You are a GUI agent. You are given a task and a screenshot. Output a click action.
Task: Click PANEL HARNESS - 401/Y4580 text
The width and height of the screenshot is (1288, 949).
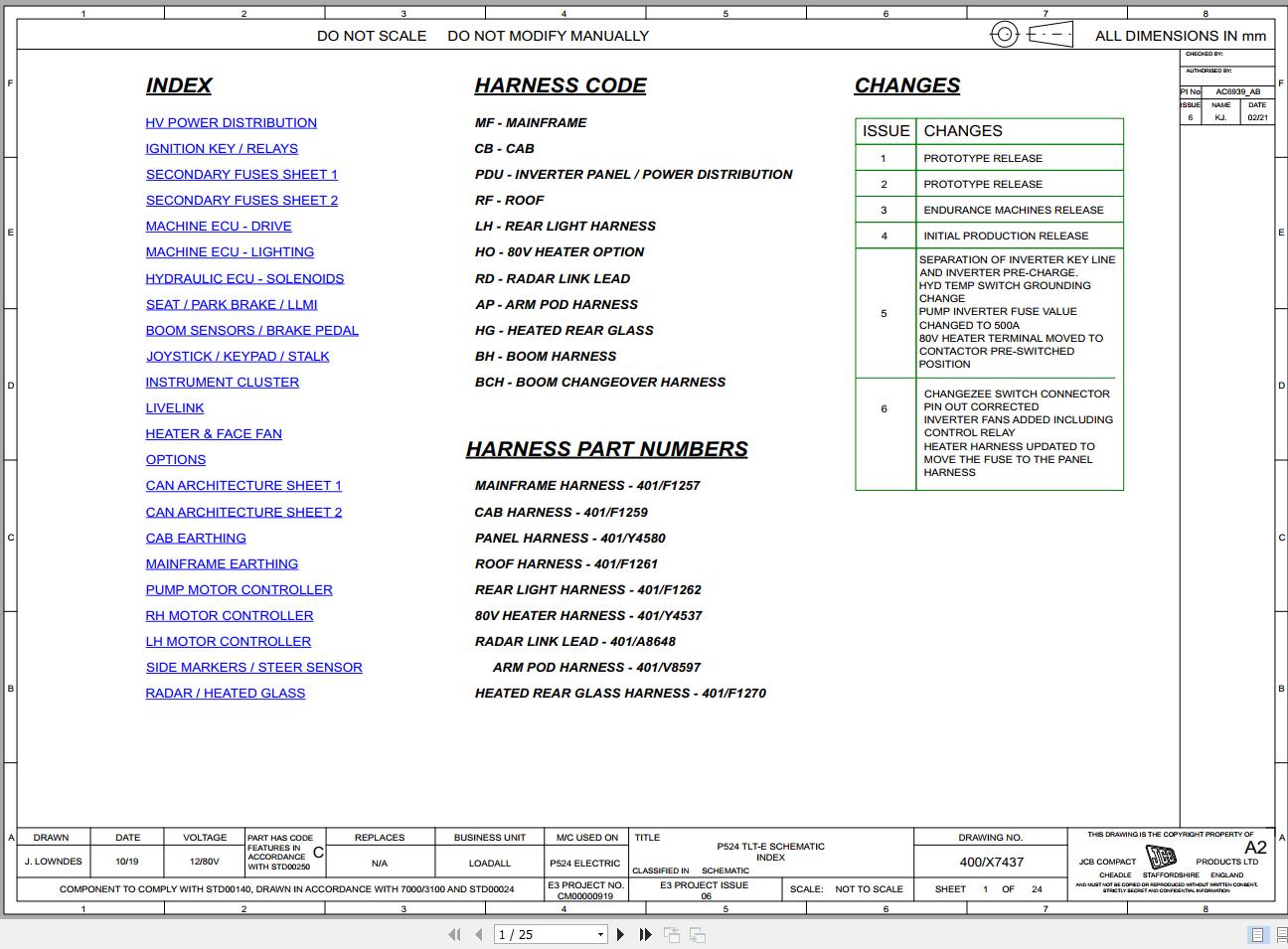pos(570,538)
